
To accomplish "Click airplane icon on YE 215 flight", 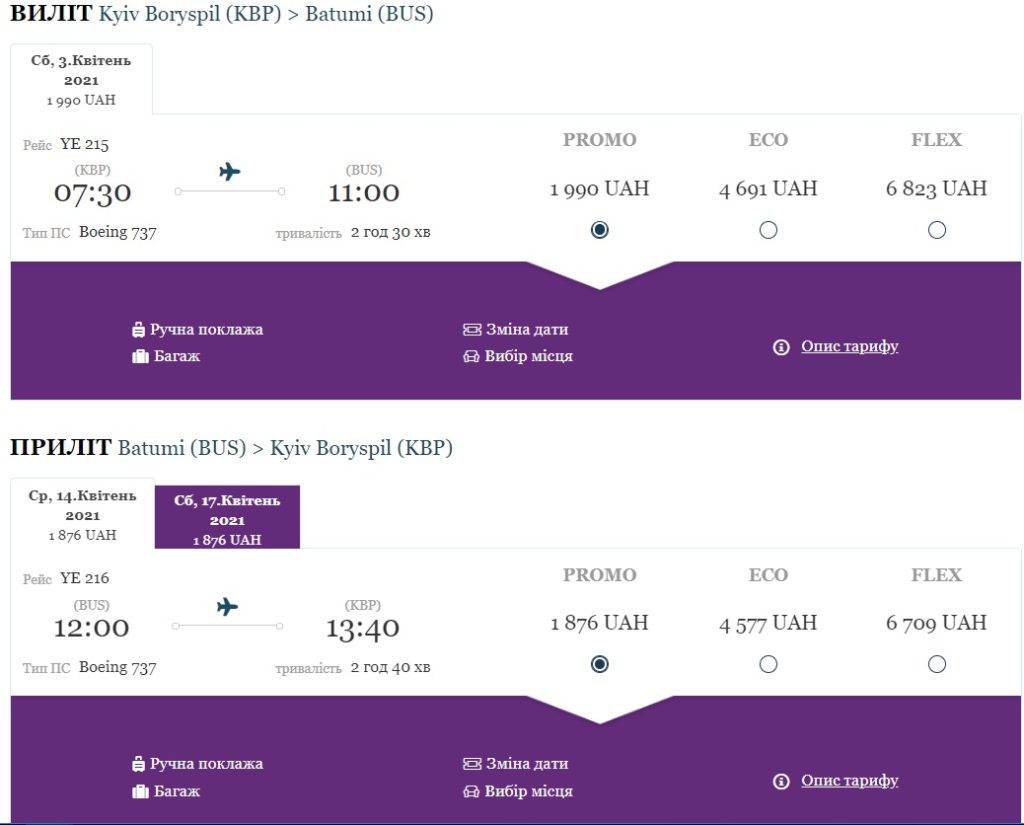I will click(x=230, y=172).
